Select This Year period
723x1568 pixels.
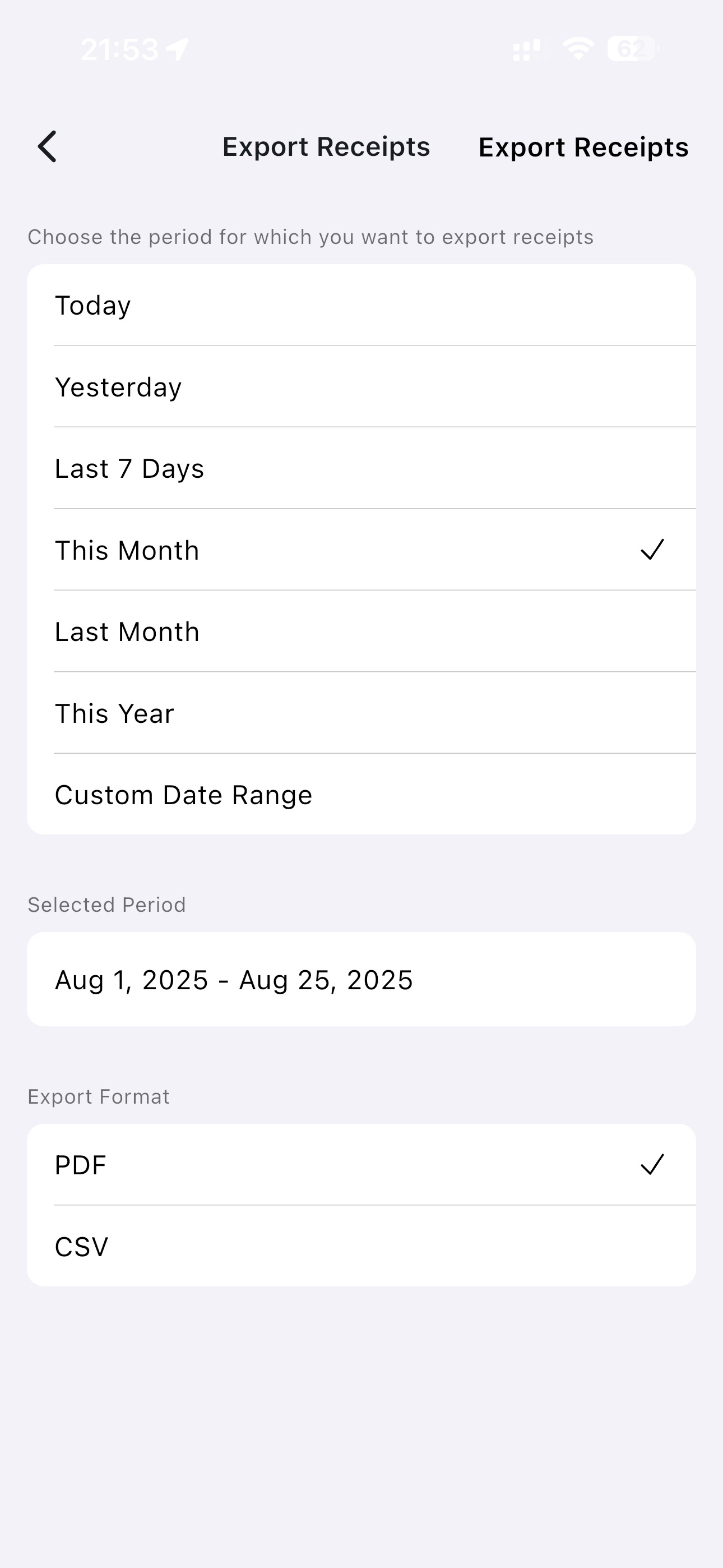click(361, 713)
